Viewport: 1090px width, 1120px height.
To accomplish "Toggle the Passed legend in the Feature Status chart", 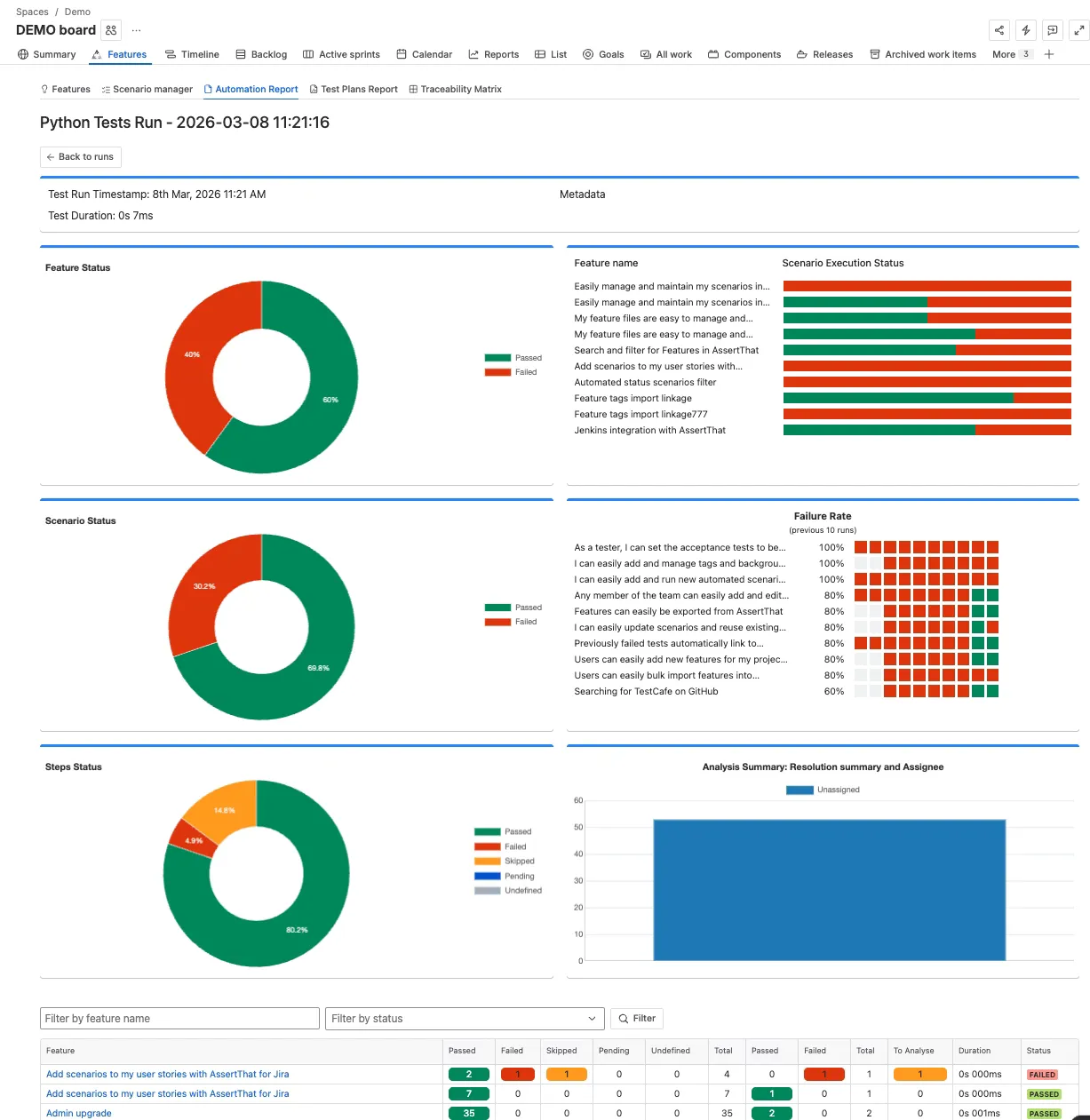I will [x=513, y=358].
